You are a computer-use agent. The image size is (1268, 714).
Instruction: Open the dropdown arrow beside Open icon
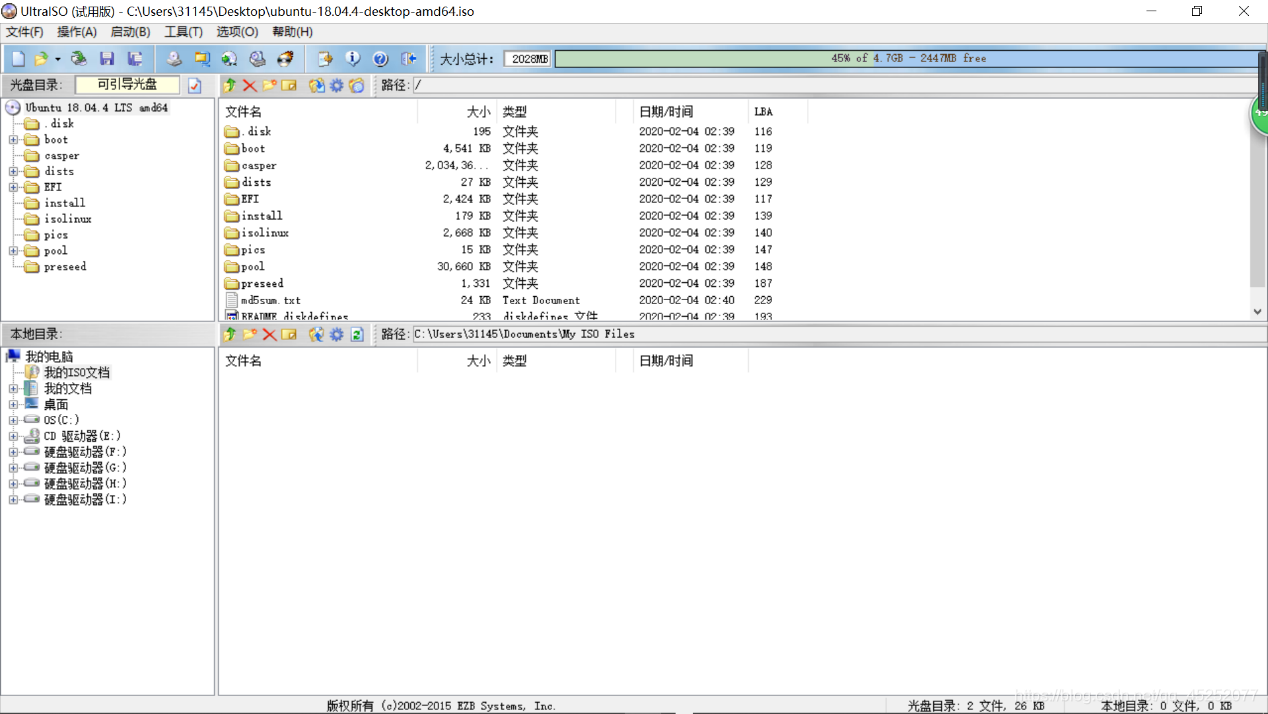click(57, 59)
